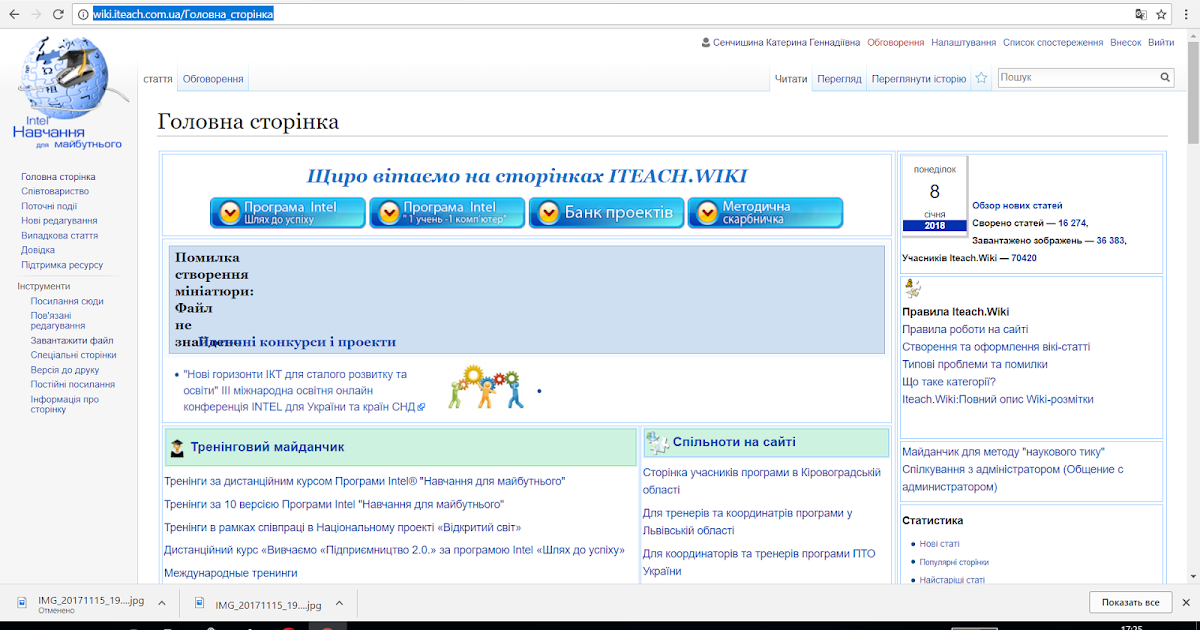The width and height of the screenshot is (1200, 630).
Task: Open Поточні події in sidebar
Action: click(x=49, y=206)
